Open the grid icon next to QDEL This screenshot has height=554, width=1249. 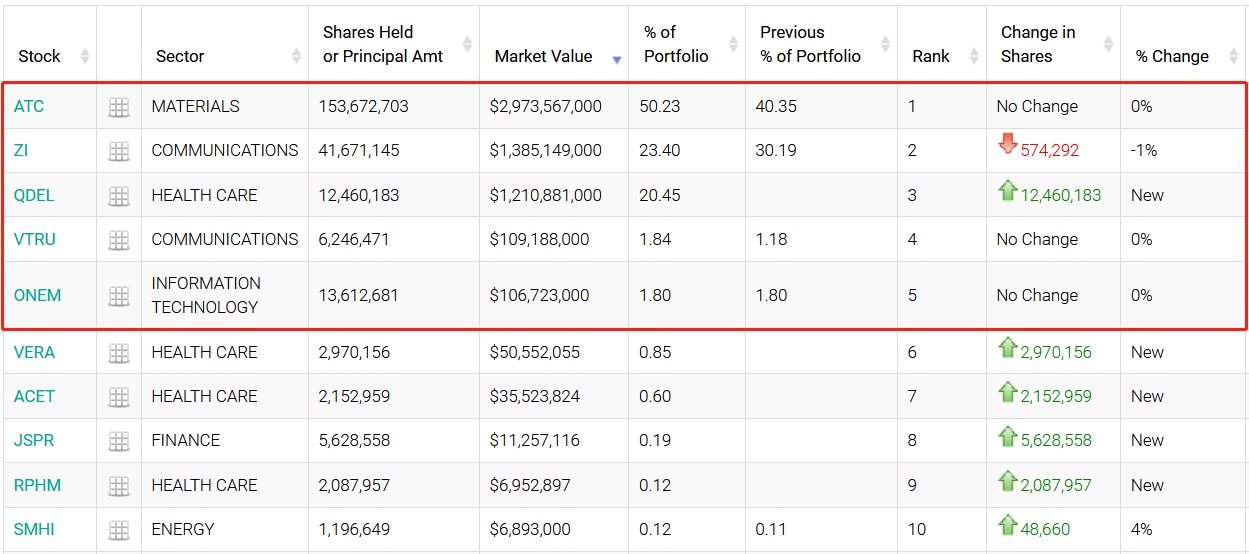(x=119, y=196)
